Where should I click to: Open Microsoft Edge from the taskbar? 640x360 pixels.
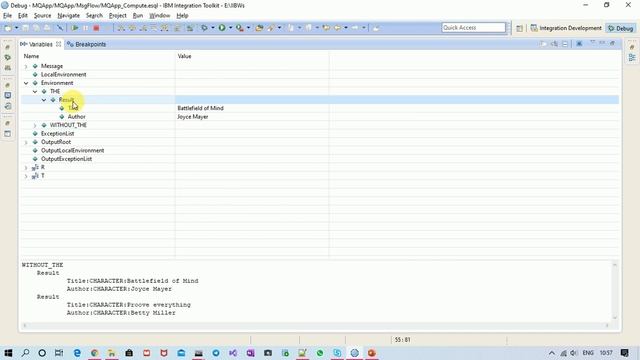tap(77, 353)
